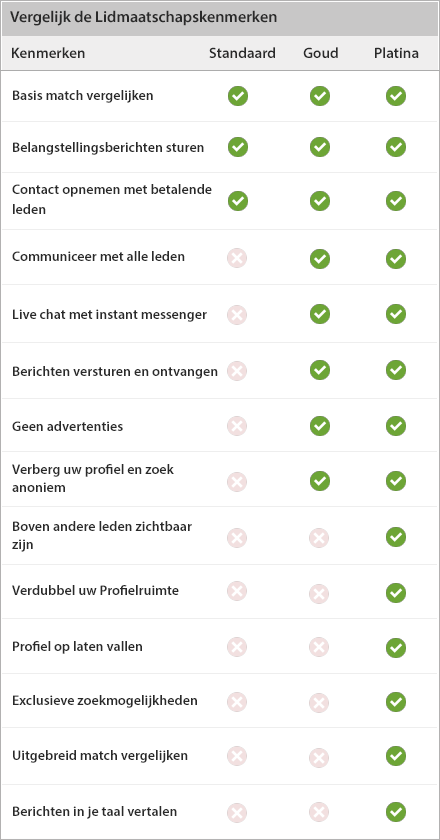Click Standaard cross for Berichten versturen en ontvangen
The image size is (440, 840).
[x=237, y=371]
